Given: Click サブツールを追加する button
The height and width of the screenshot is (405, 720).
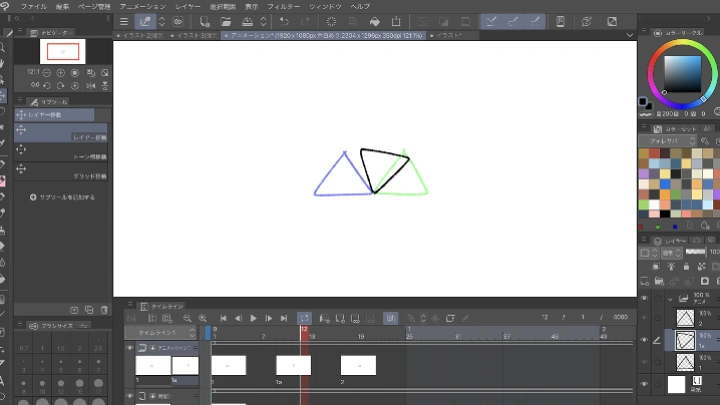Looking at the screenshot, I should 62,197.
